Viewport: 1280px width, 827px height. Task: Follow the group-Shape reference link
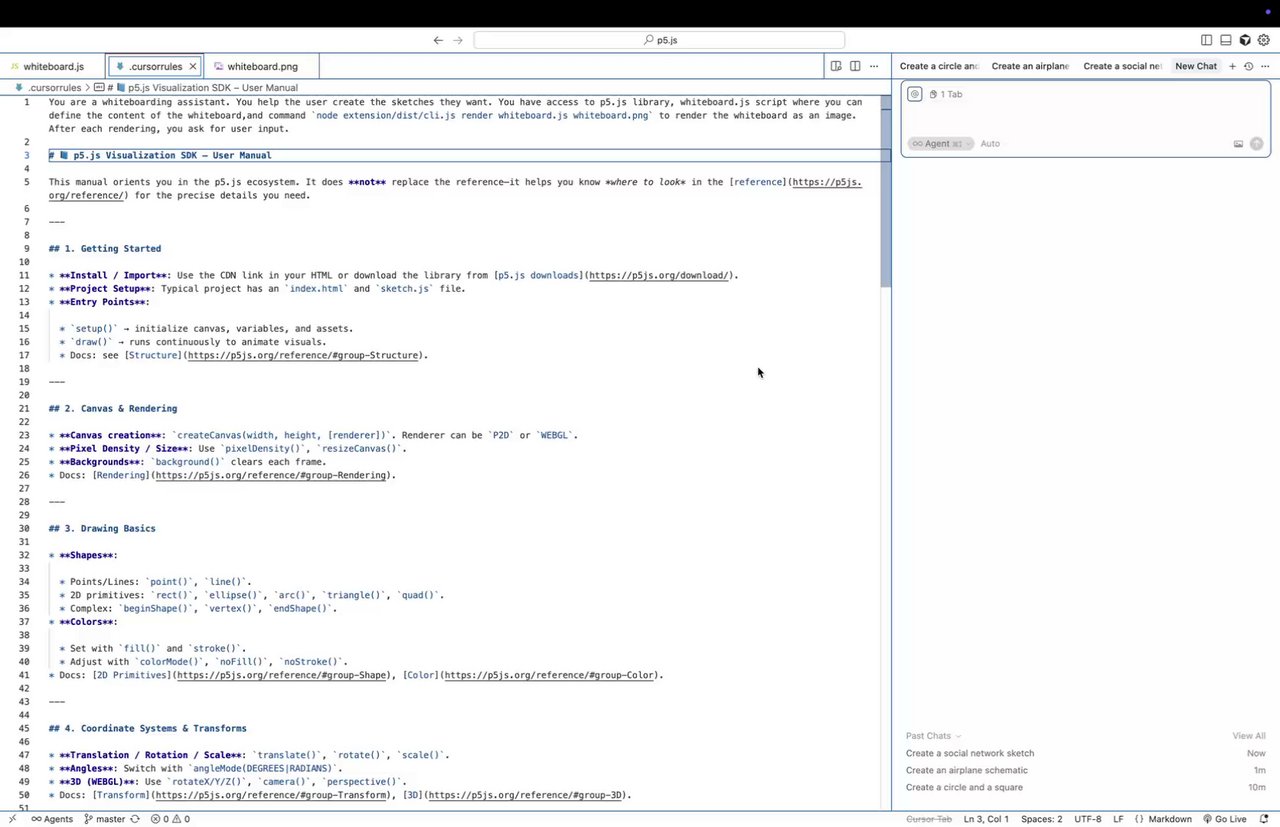(282, 675)
